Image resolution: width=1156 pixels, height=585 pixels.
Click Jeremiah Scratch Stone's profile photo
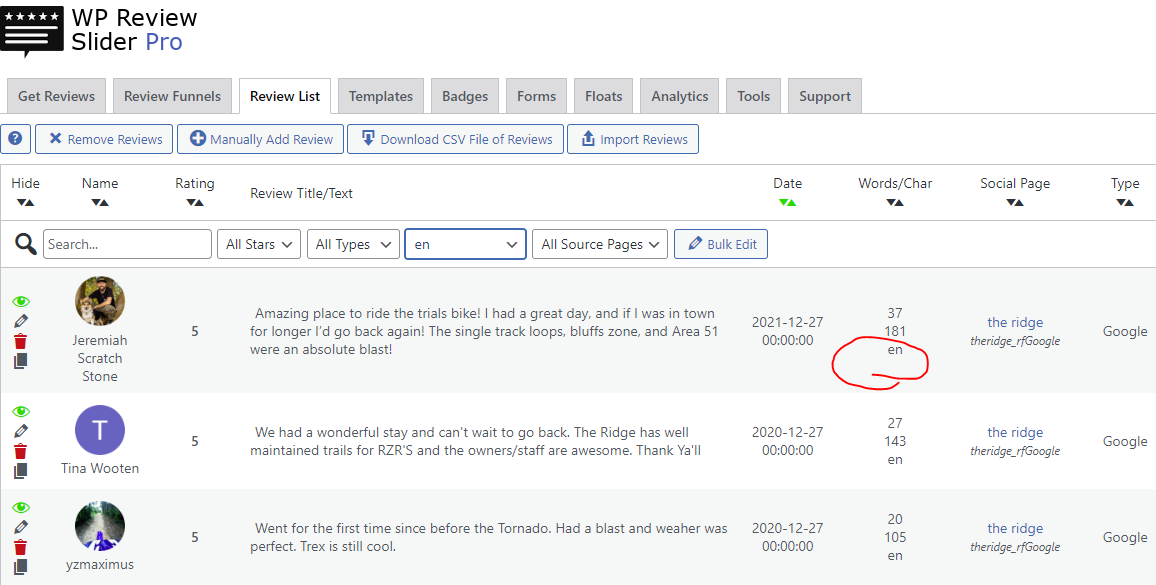(100, 302)
